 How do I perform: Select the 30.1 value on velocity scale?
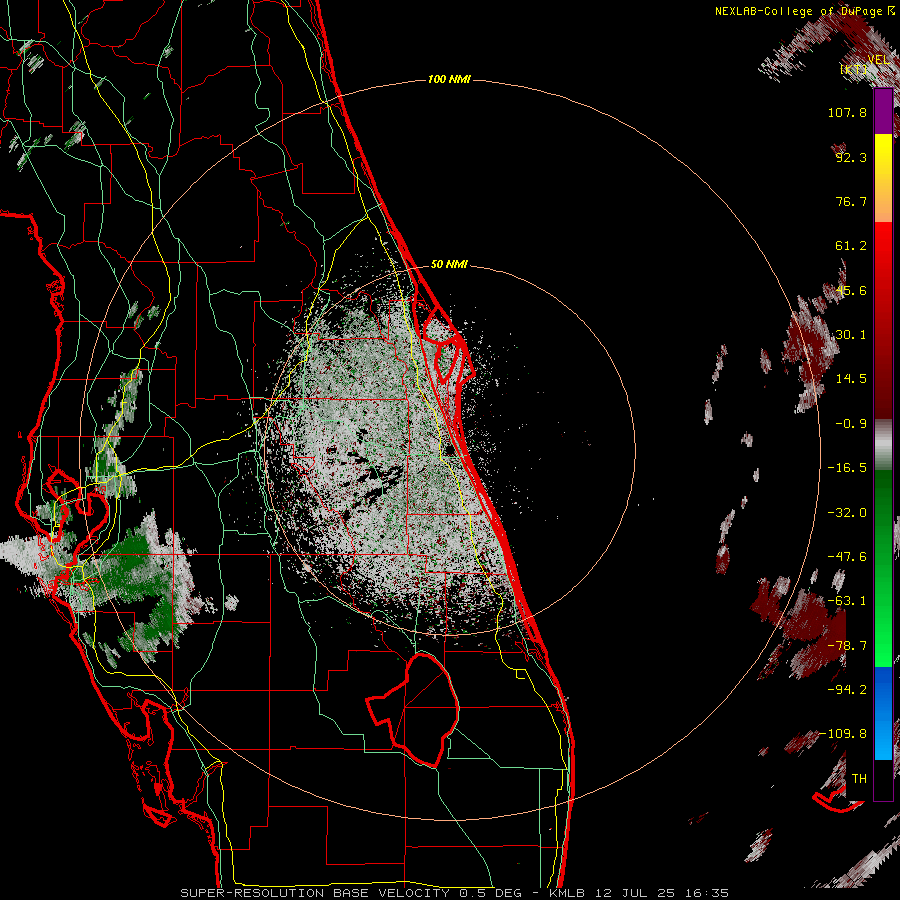coord(851,335)
